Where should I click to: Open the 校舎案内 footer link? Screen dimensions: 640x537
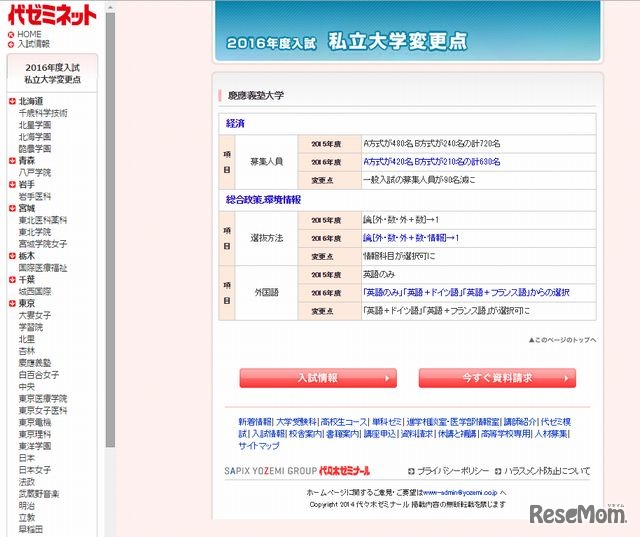(x=306, y=434)
